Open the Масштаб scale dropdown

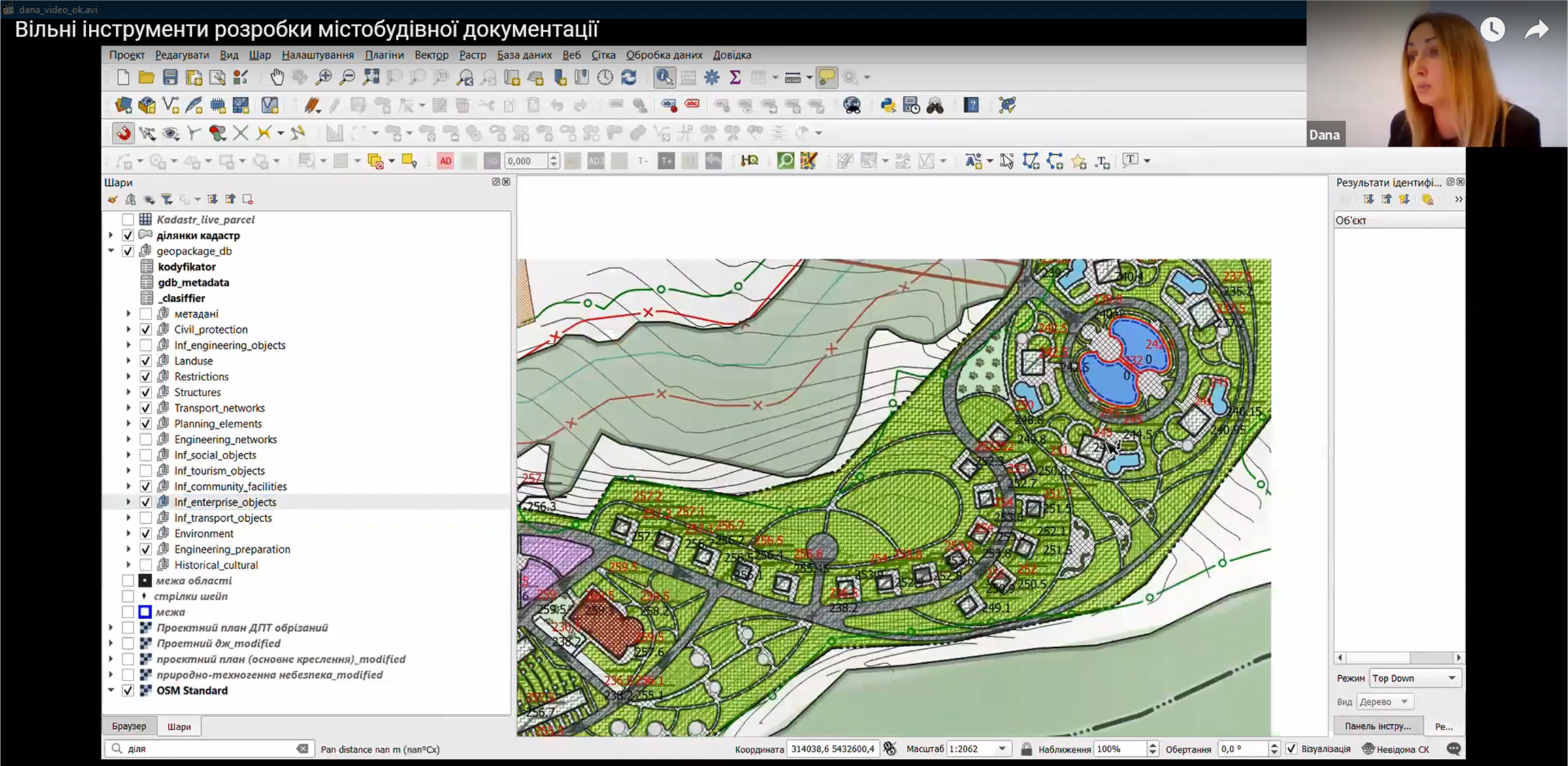click(x=1002, y=749)
